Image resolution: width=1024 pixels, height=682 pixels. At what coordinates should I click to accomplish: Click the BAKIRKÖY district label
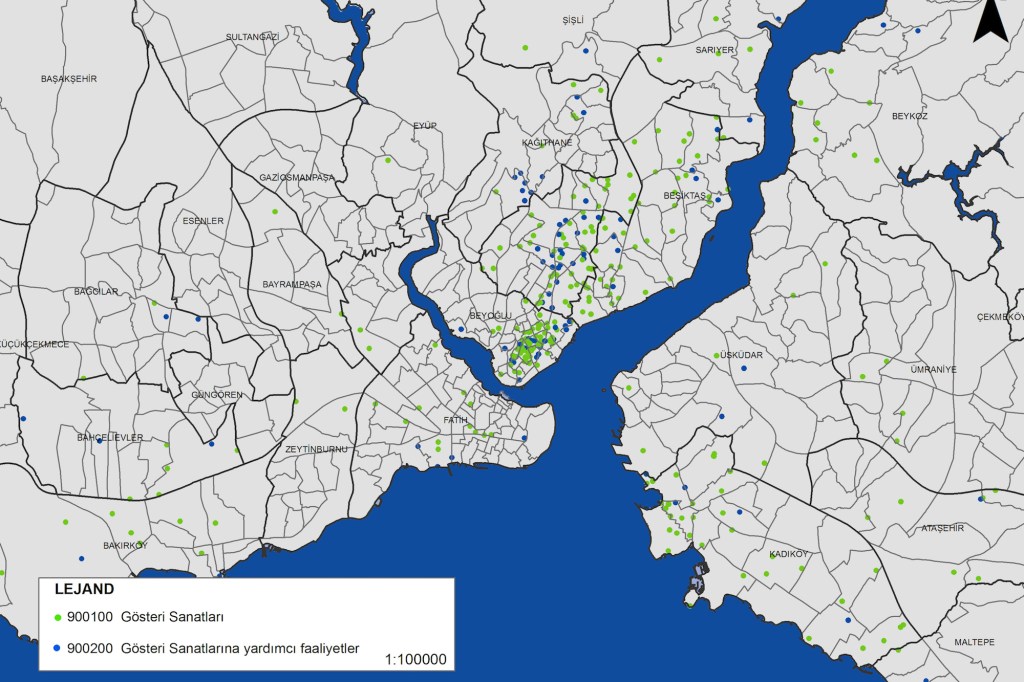pos(125,545)
